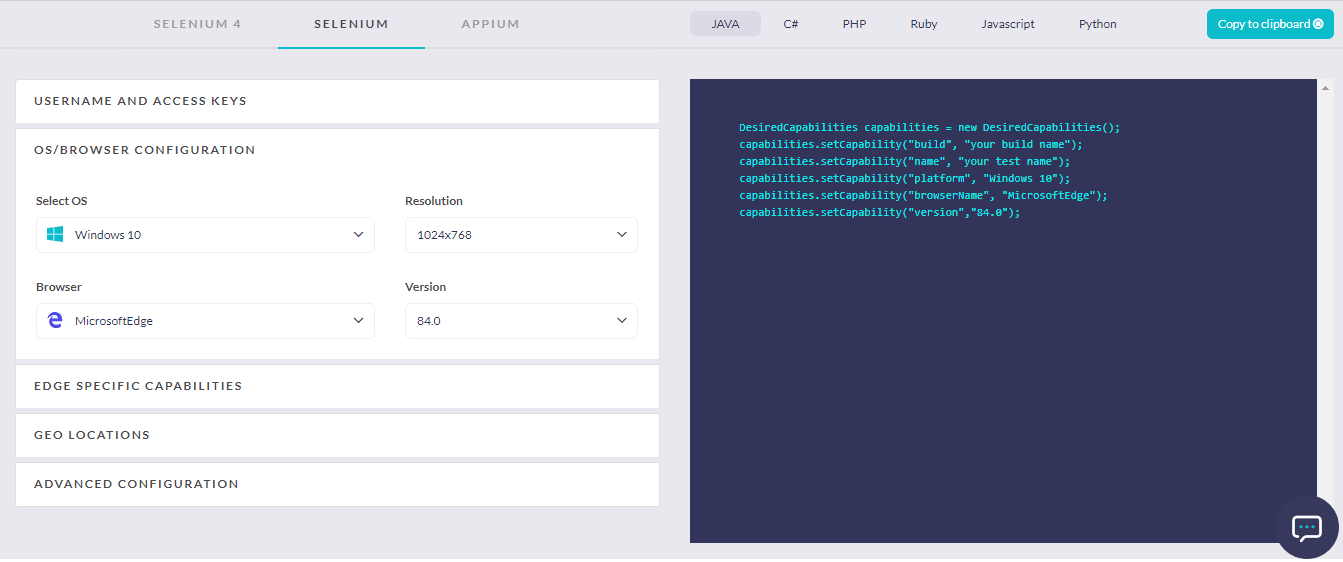Switch to the Appium tab
This screenshot has width=1343, height=562.
point(490,24)
